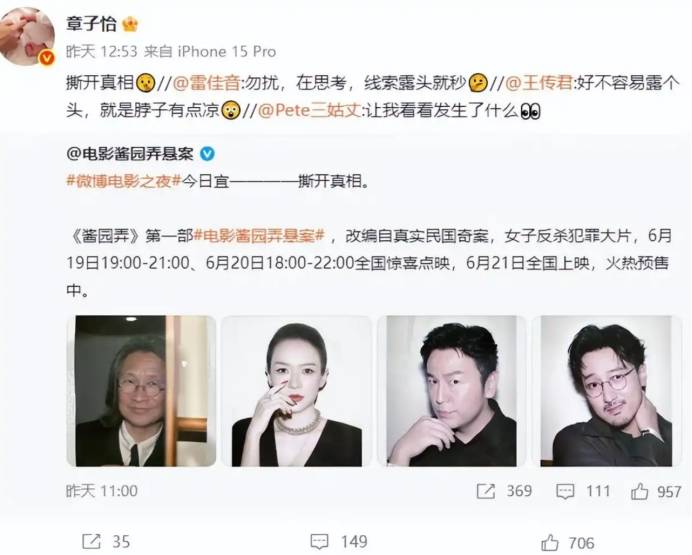692x555 pixels.
Task: Open the #电影酱园弄悬案# hashtag
Action: click(x=260, y=236)
